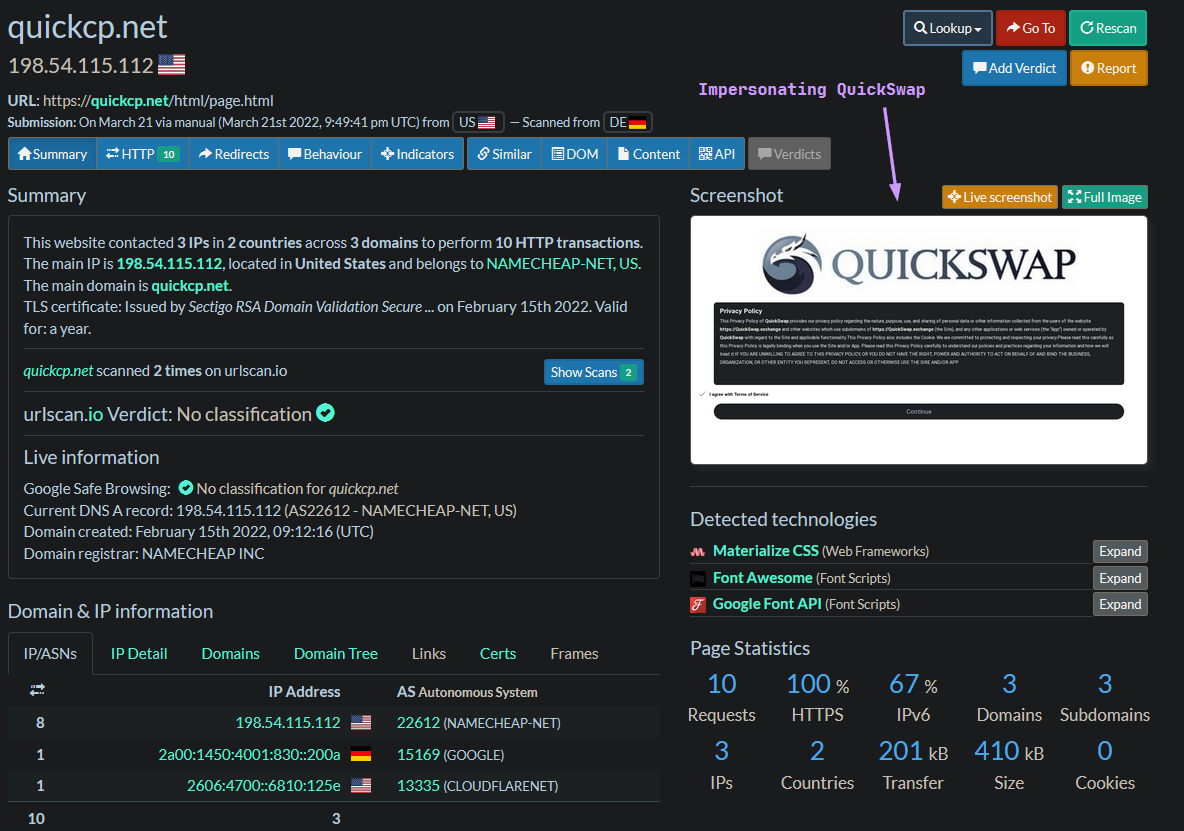Screen dimensions: 1184x831
Task: Click the Google Font API logo icon
Action: point(698,605)
